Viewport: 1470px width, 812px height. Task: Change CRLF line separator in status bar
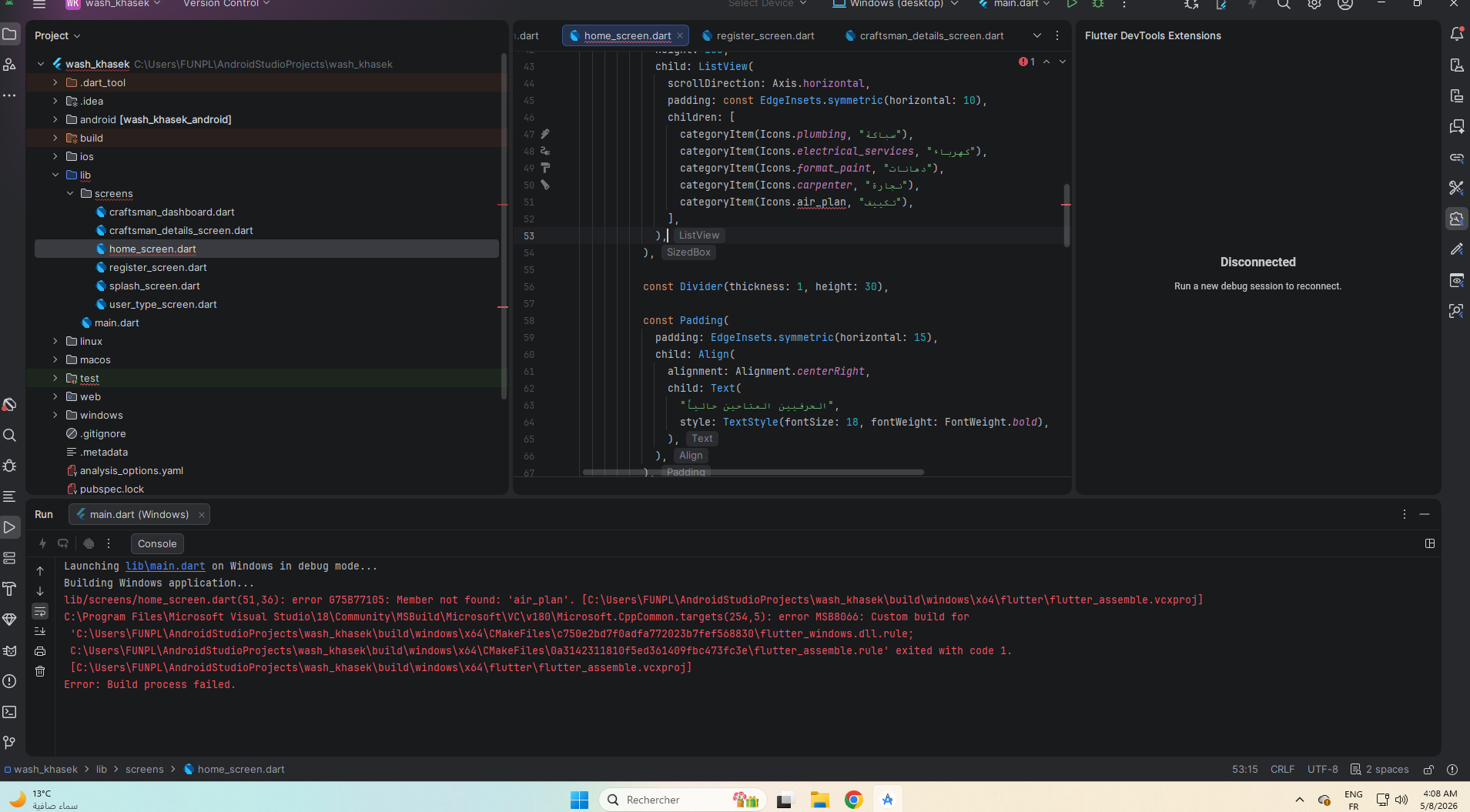pyautogui.click(x=1282, y=770)
